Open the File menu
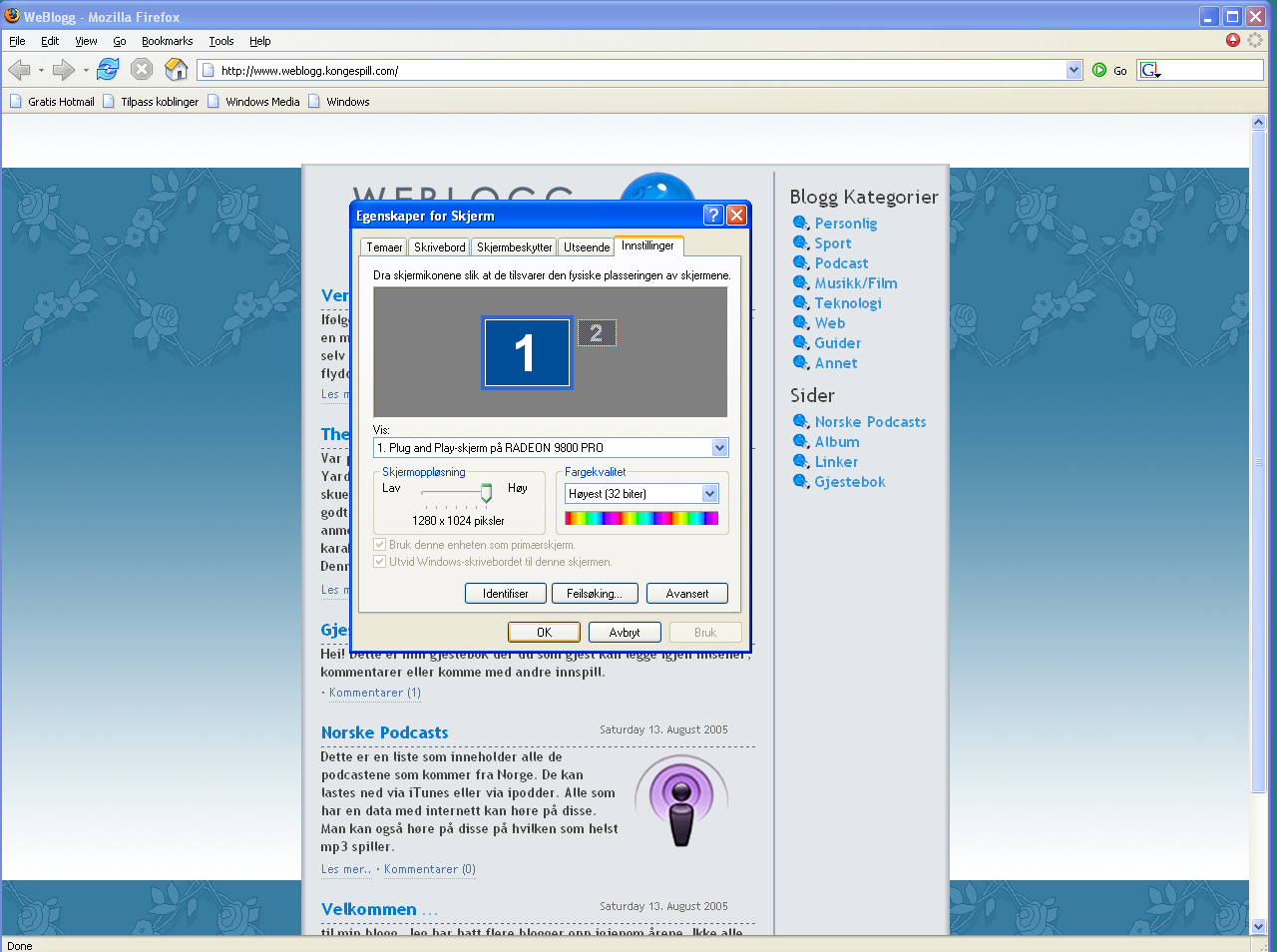Image resolution: width=1277 pixels, height=952 pixels. click(x=17, y=41)
